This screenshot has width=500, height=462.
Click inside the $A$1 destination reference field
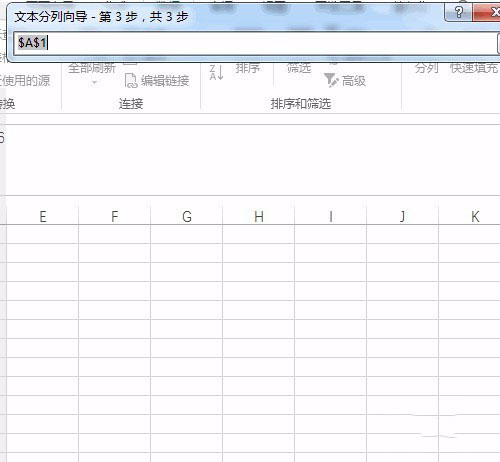click(x=255, y=43)
